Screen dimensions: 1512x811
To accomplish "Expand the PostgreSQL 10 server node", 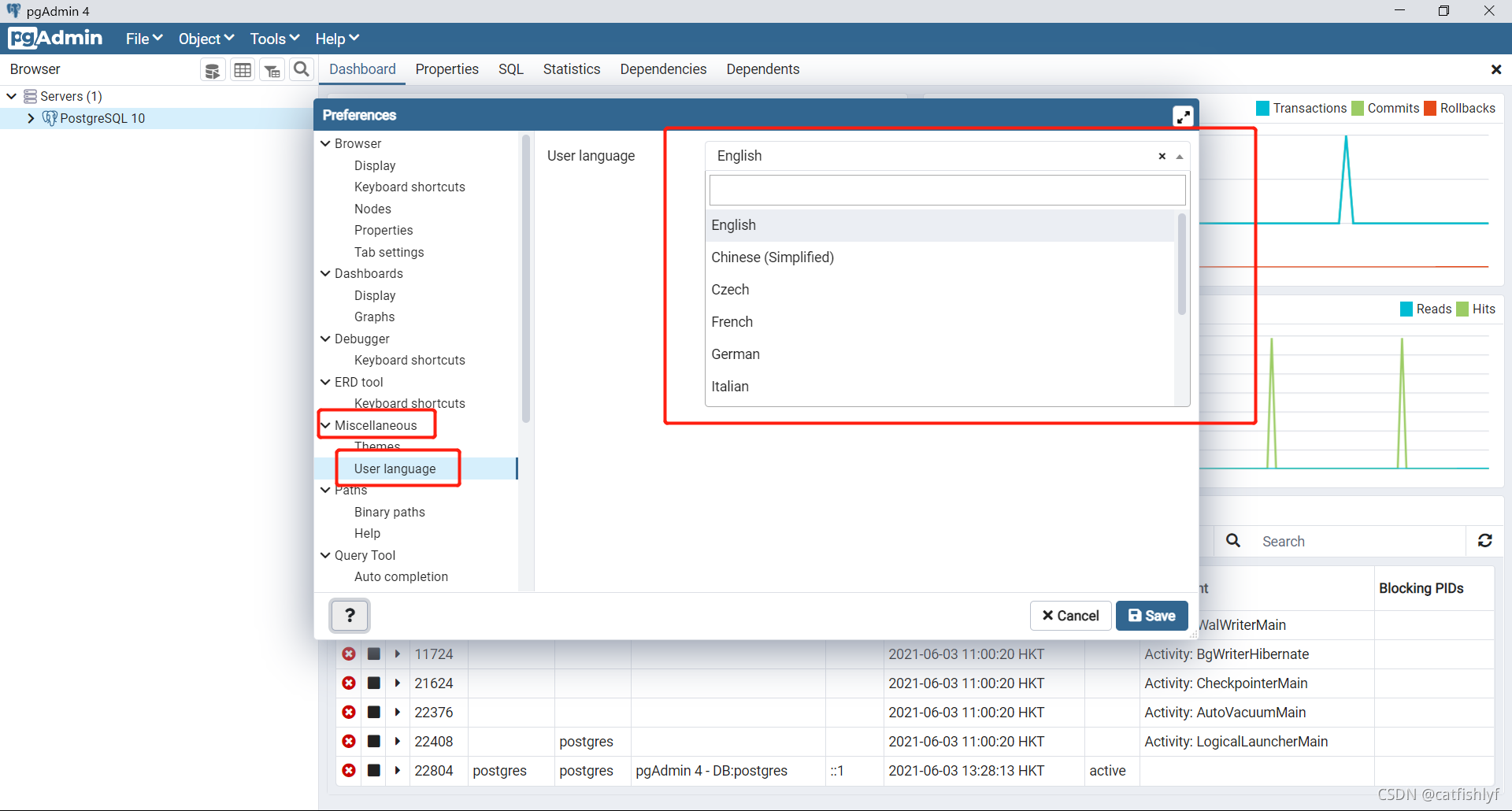I will tap(31, 118).
